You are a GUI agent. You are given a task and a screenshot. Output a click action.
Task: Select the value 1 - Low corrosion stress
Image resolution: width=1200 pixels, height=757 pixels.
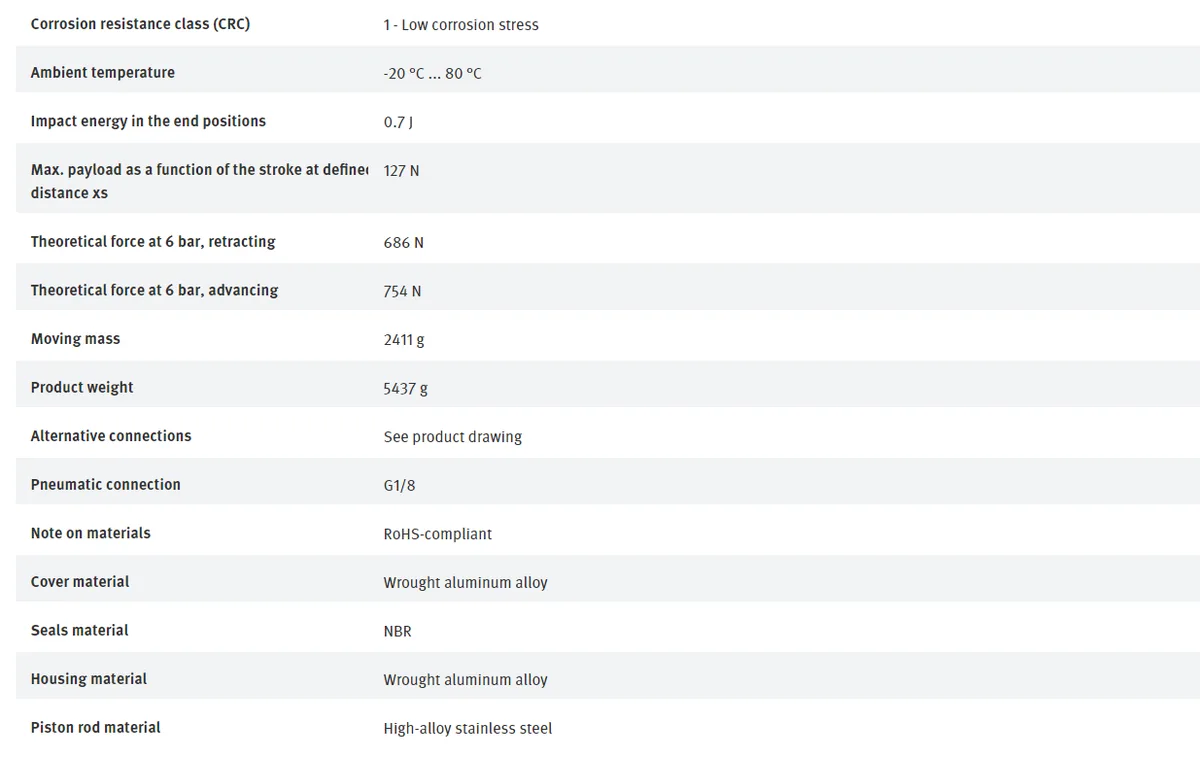pyautogui.click(x=461, y=25)
